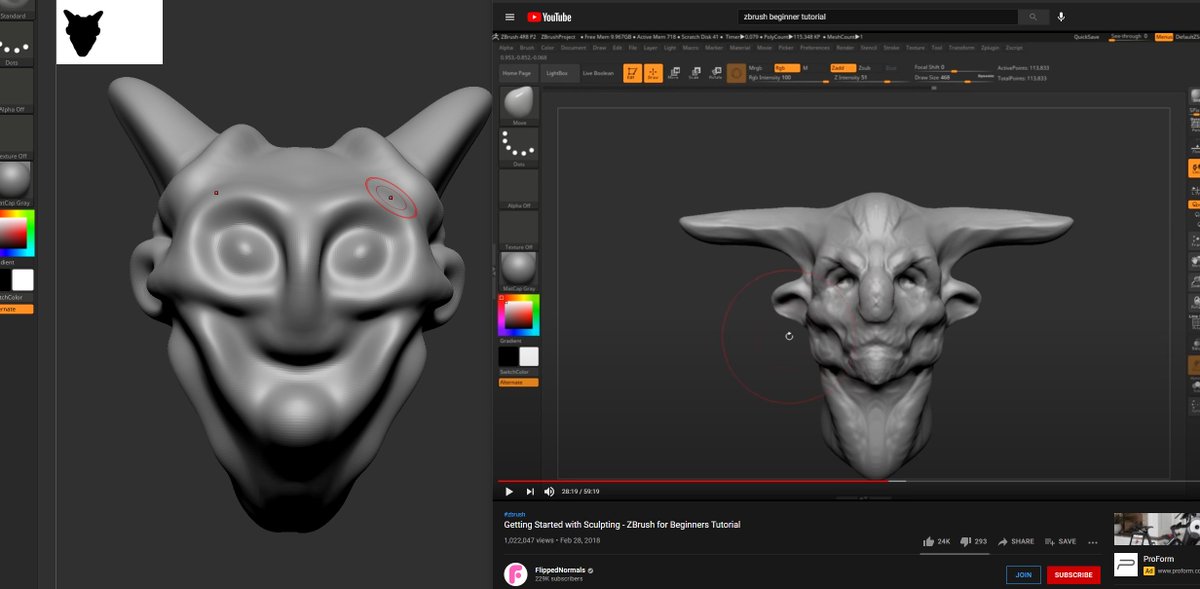Click the Home Page button in video
Screen dimensions: 1200x589
pos(517,73)
